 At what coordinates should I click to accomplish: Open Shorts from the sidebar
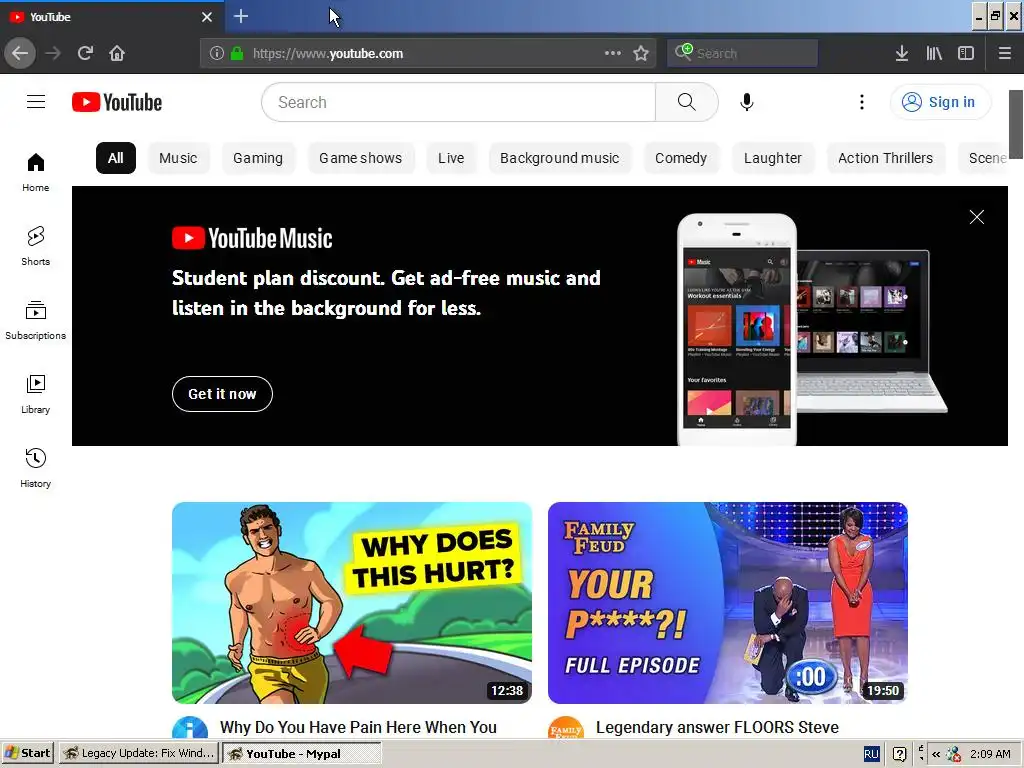pos(36,246)
